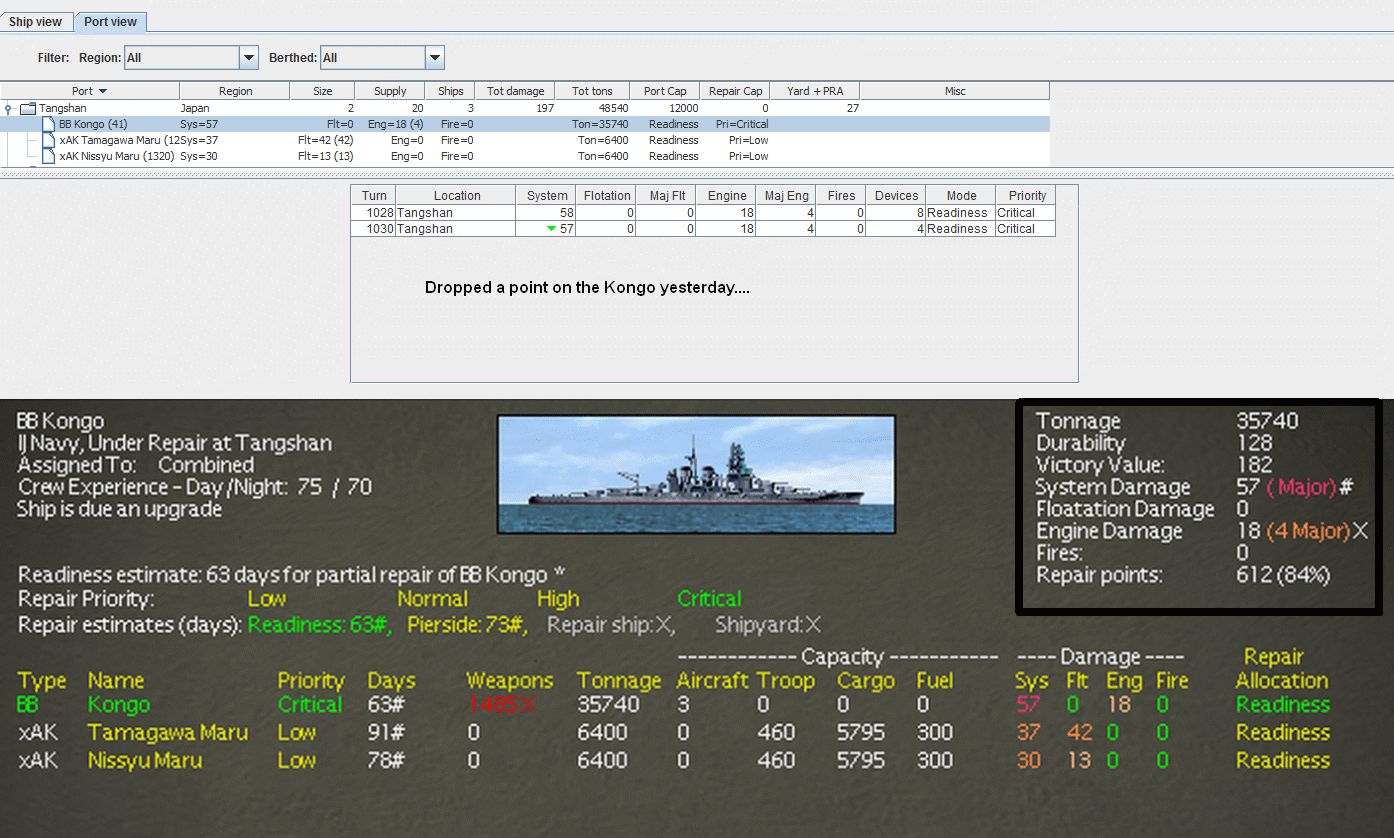This screenshot has height=838, width=1394.
Task: Click Nissyu Maru's Readiness repair allocation
Action: (x=1283, y=760)
